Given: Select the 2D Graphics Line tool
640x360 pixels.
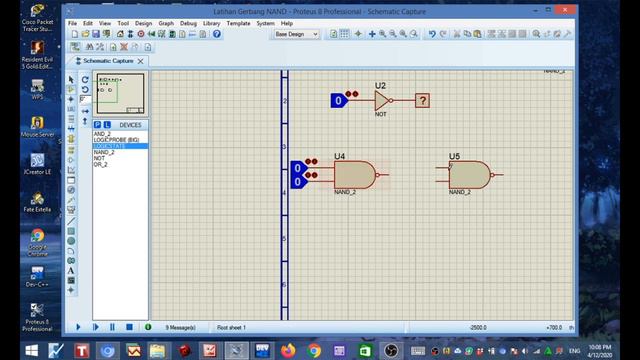Looking at the screenshot, I should (71, 221).
